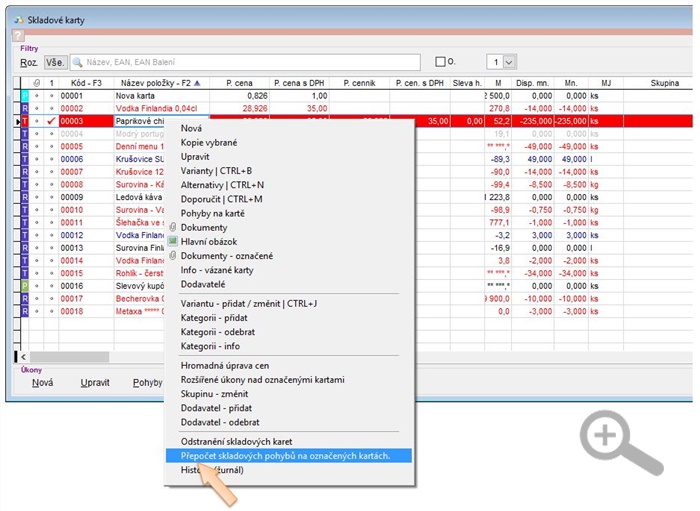Open the dropdown showing value 1
700x511 pixels.
509,62
